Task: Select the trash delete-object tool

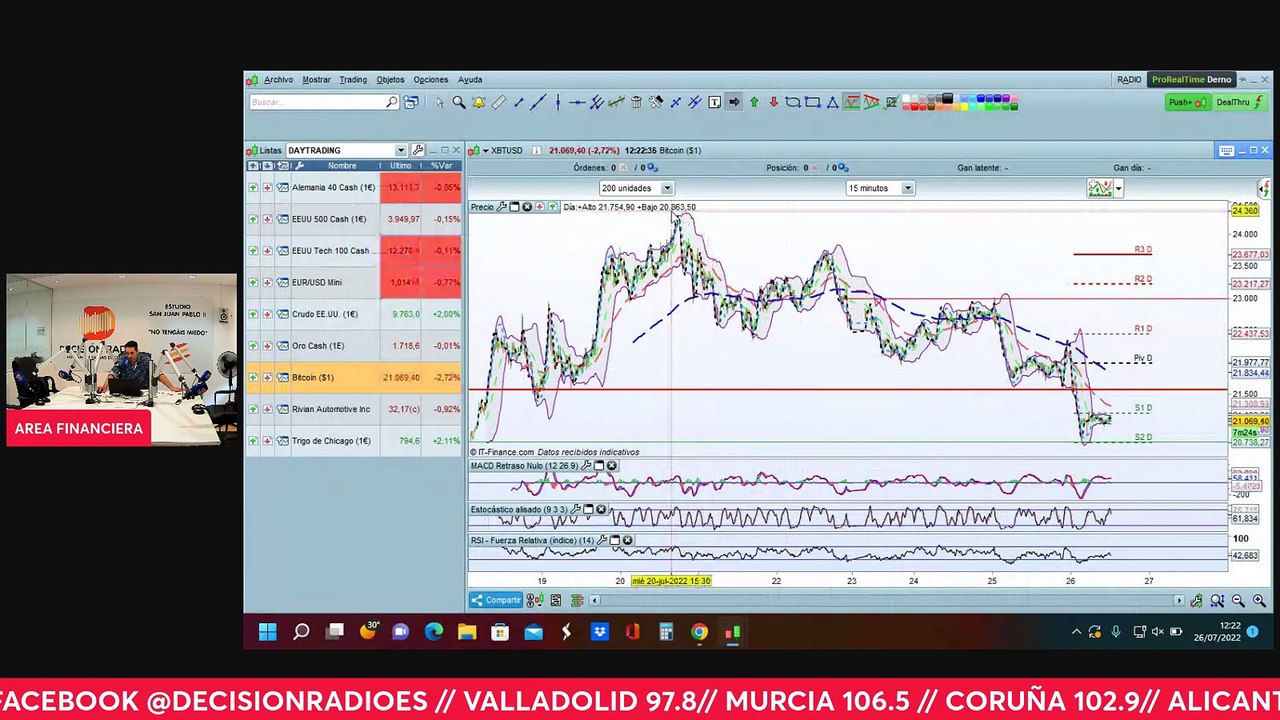Action: point(636,102)
